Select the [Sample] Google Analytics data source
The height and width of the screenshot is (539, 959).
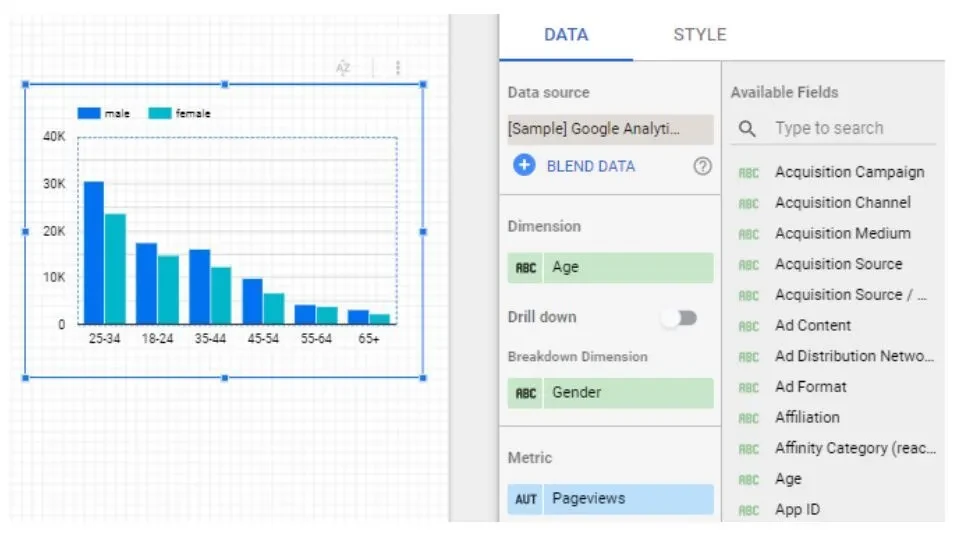610,129
